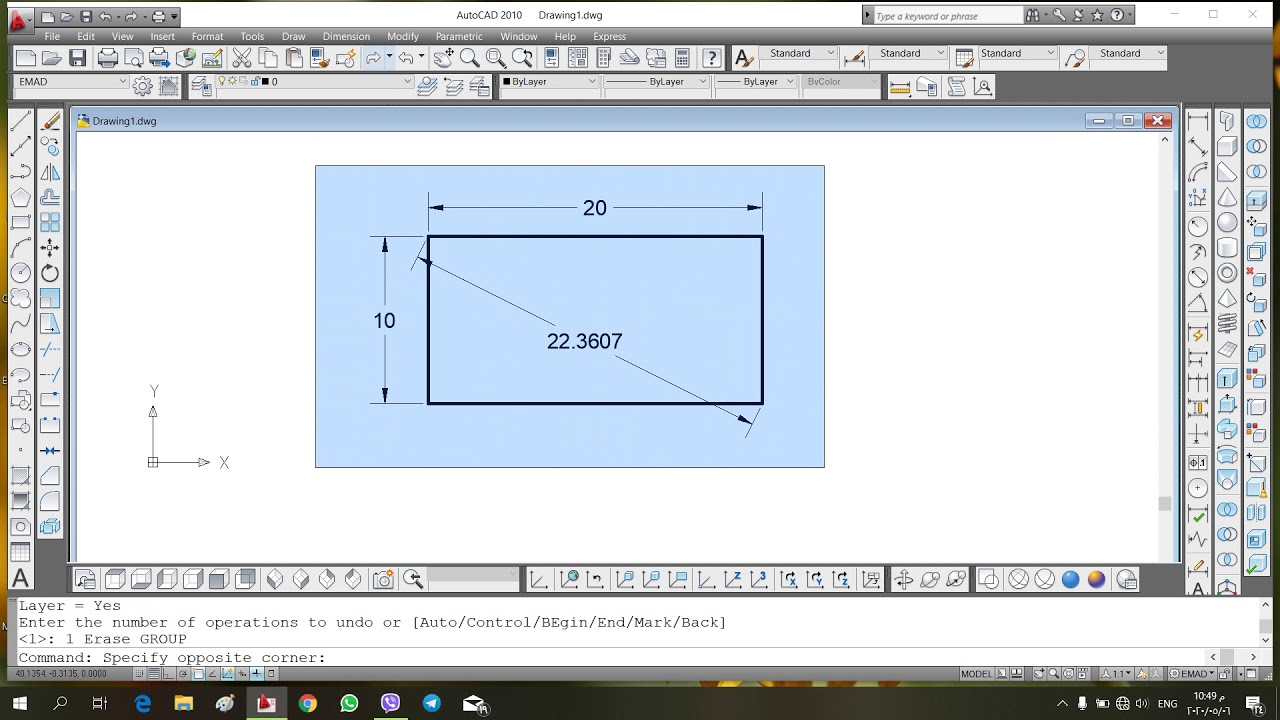Screen dimensions: 1280x720
Task: Open the lineweight ByLayer dropdown
Action: [756, 82]
